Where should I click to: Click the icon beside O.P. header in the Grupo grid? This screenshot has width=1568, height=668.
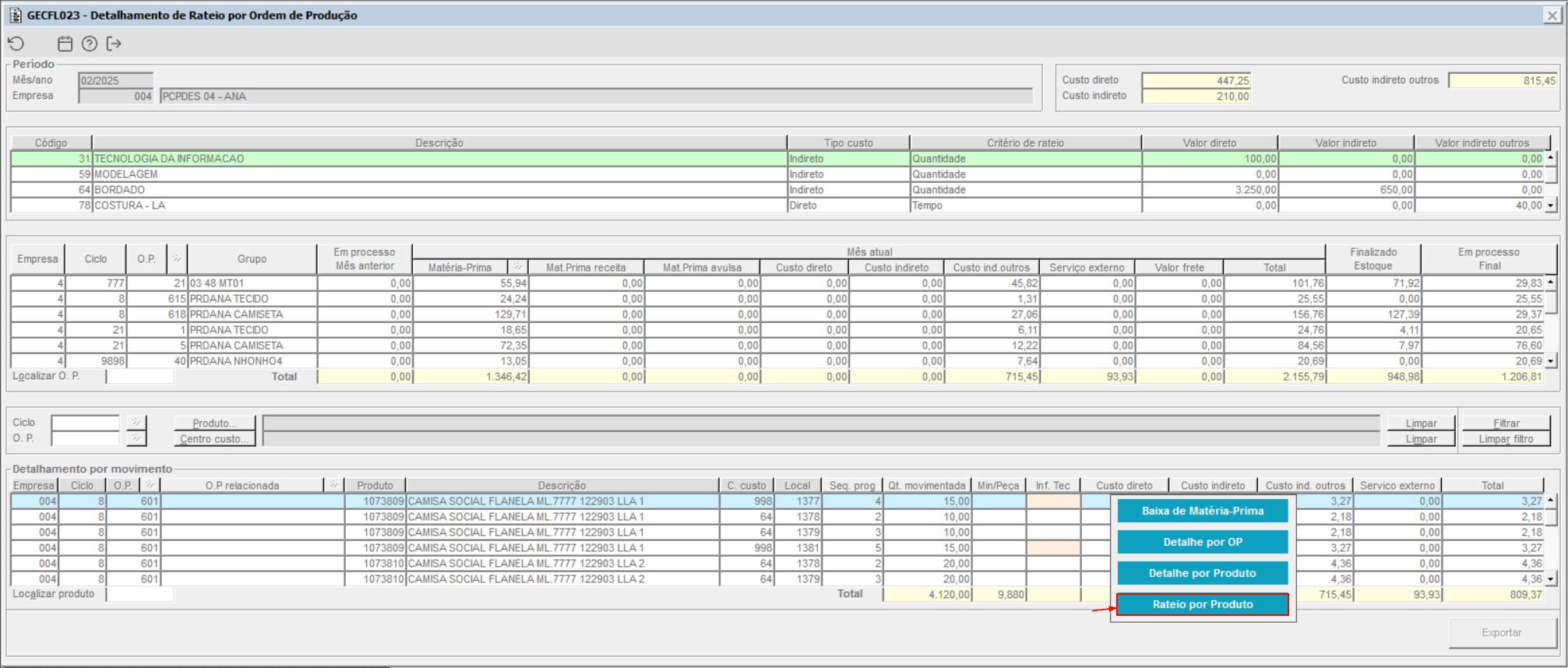coord(177,258)
